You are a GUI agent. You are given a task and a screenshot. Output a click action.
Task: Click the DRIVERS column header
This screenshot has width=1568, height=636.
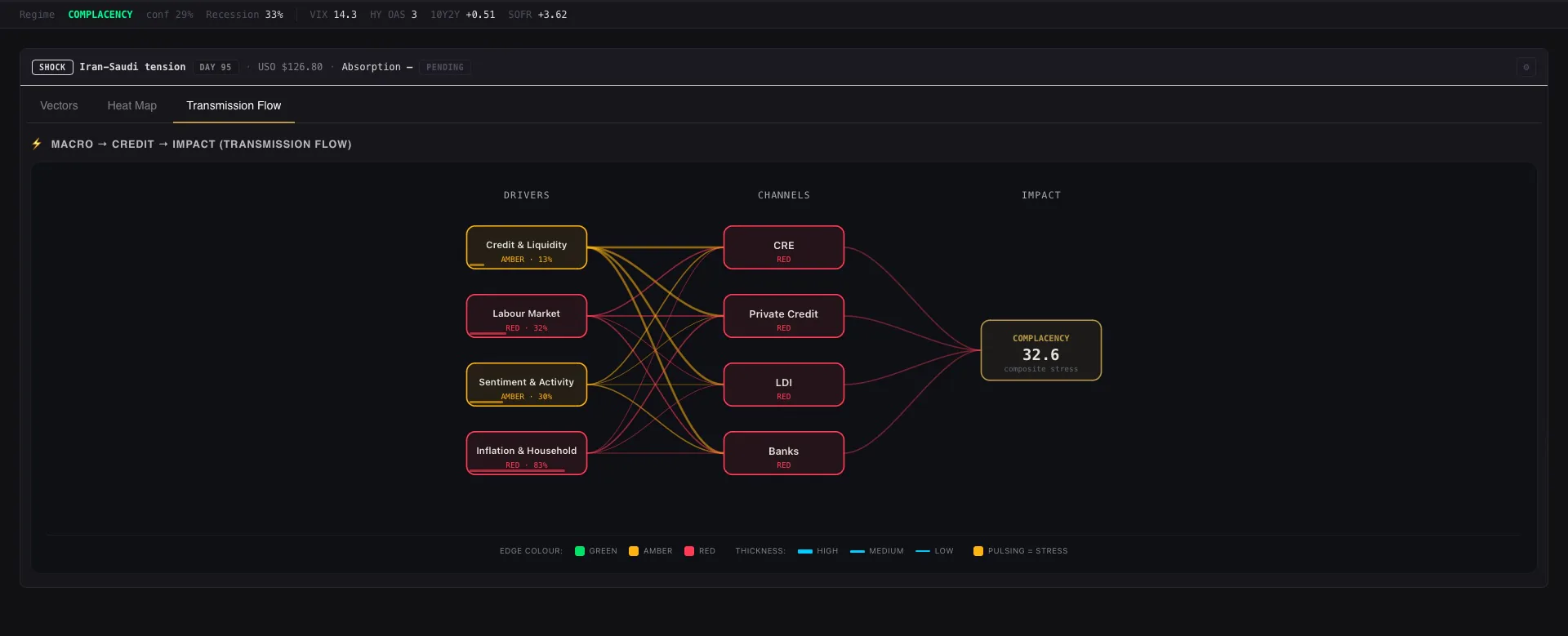click(527, 195)
